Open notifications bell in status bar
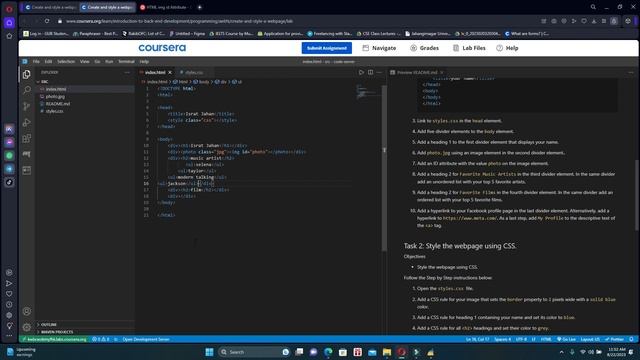Image resolution: width=640 pixels, height=360 pixels. (x=631, y=339)
